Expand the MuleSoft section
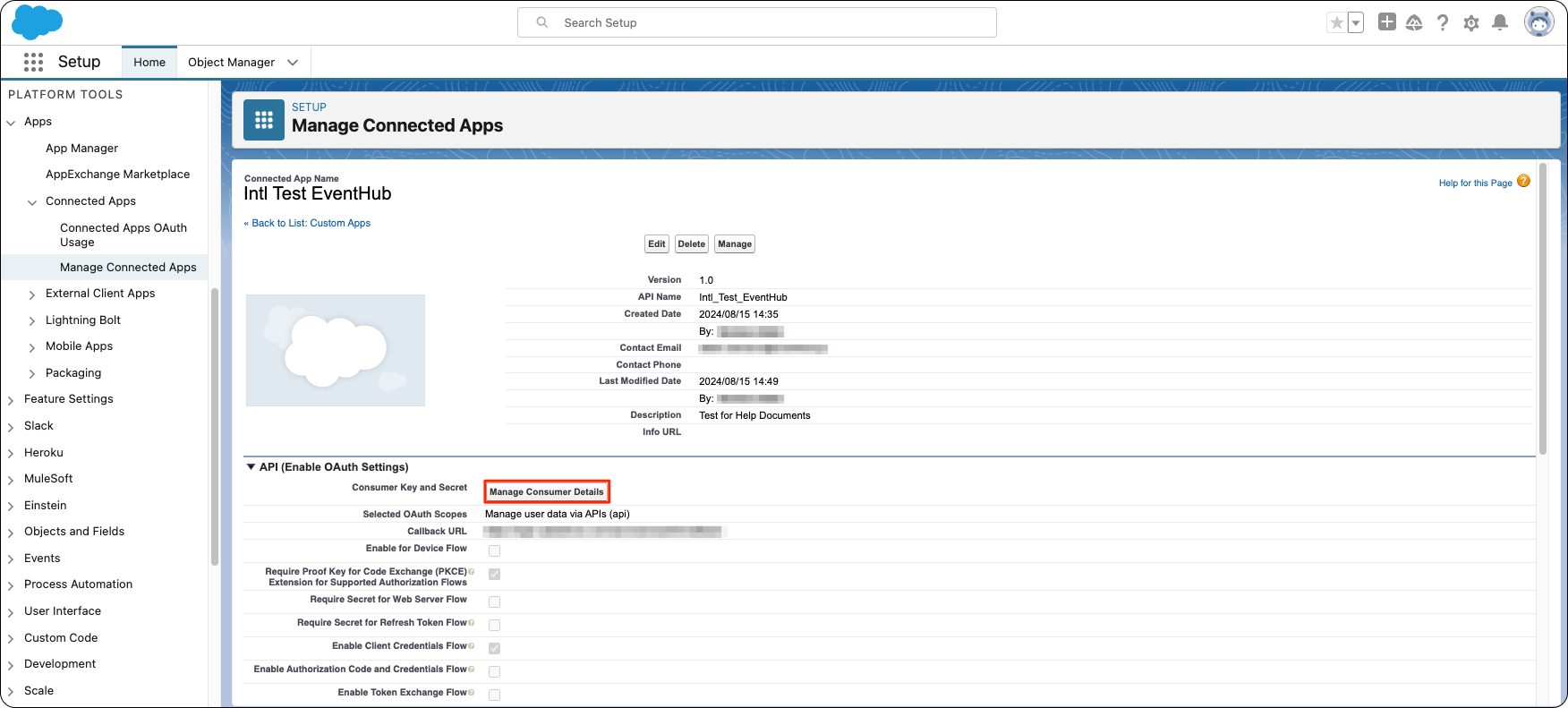 pyautogui.click(x=11, y=480)
